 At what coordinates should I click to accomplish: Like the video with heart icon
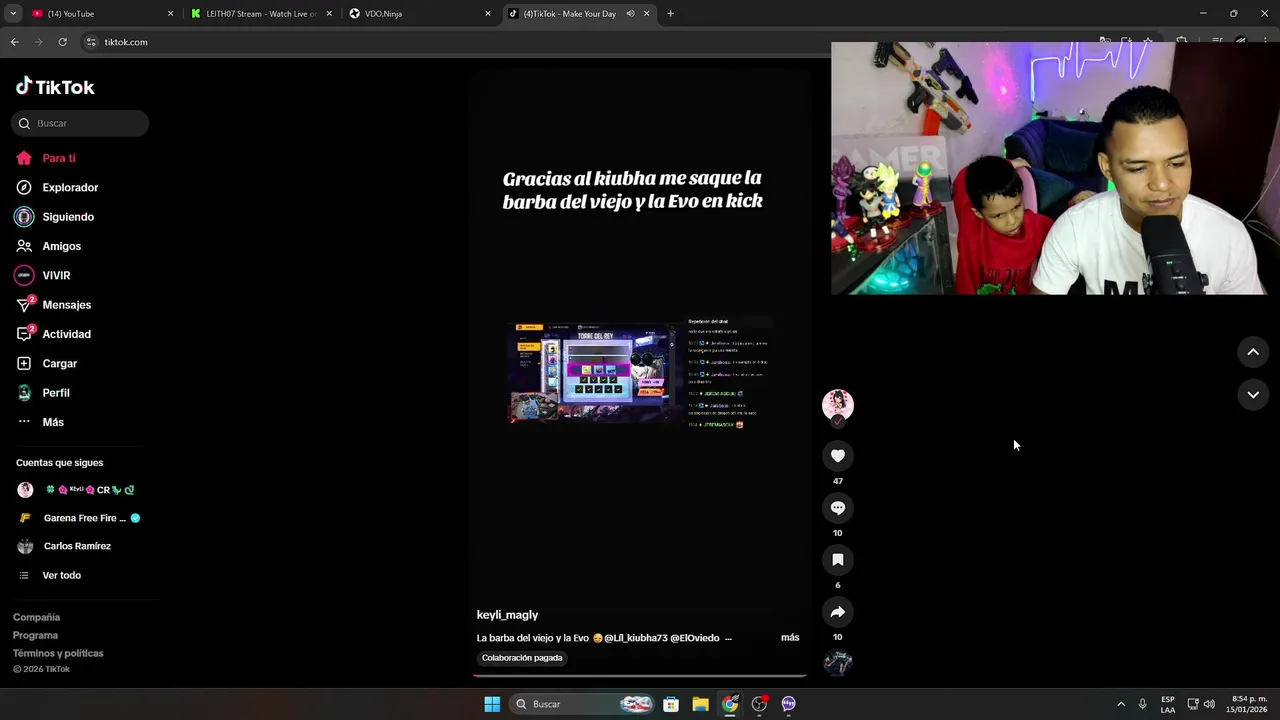(x=838, y=456)
